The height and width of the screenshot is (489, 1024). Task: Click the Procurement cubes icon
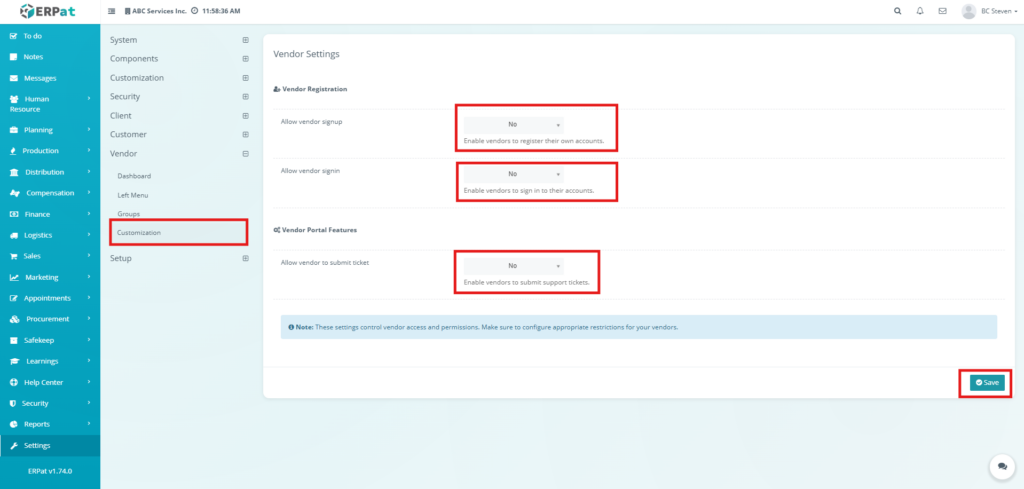click(14, 319)
